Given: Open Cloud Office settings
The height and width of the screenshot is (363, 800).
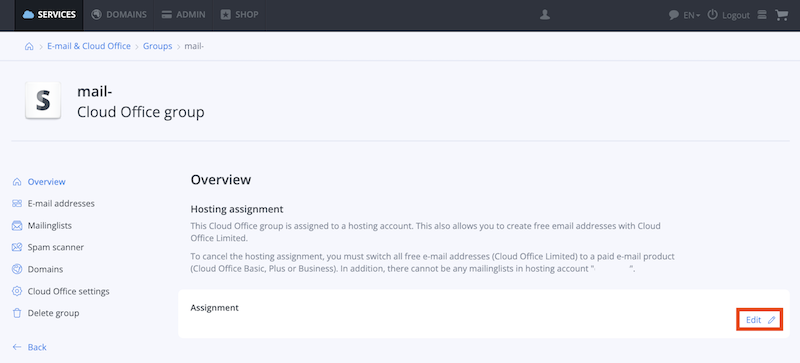Looking at the screenshot, I should point(68,292).
